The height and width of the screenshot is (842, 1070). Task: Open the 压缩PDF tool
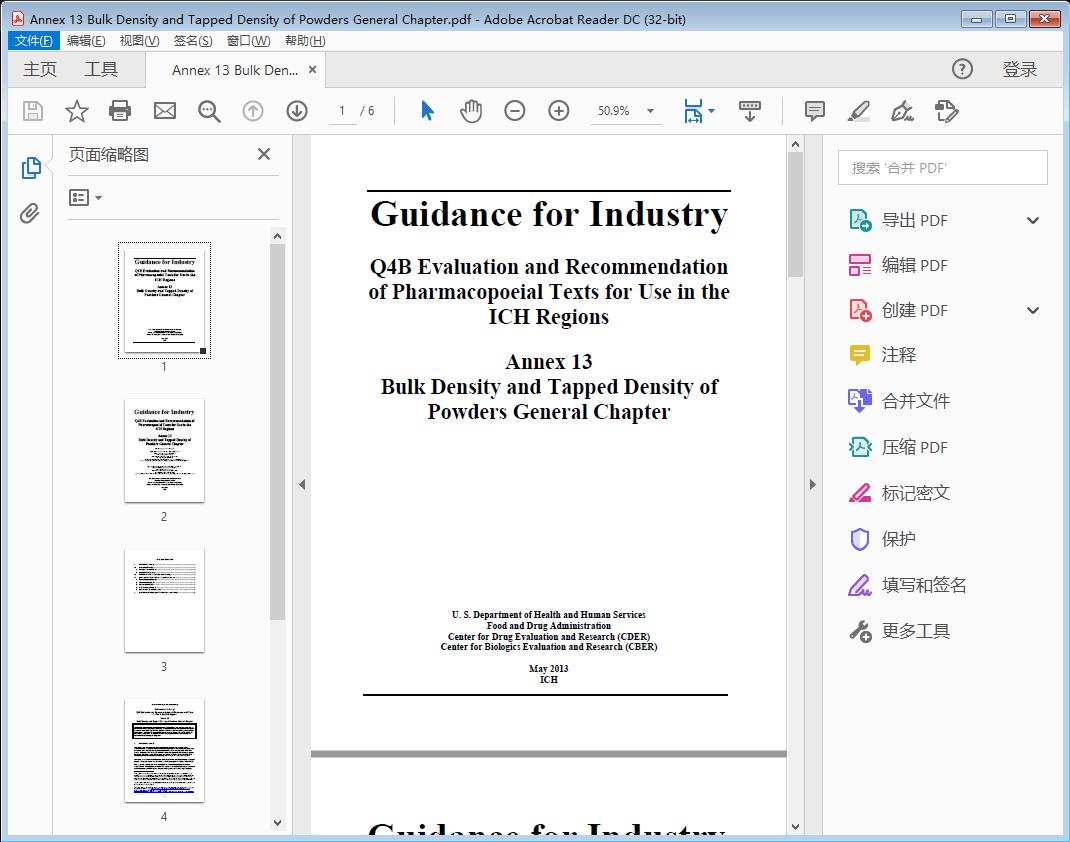(x=916, y=447)
